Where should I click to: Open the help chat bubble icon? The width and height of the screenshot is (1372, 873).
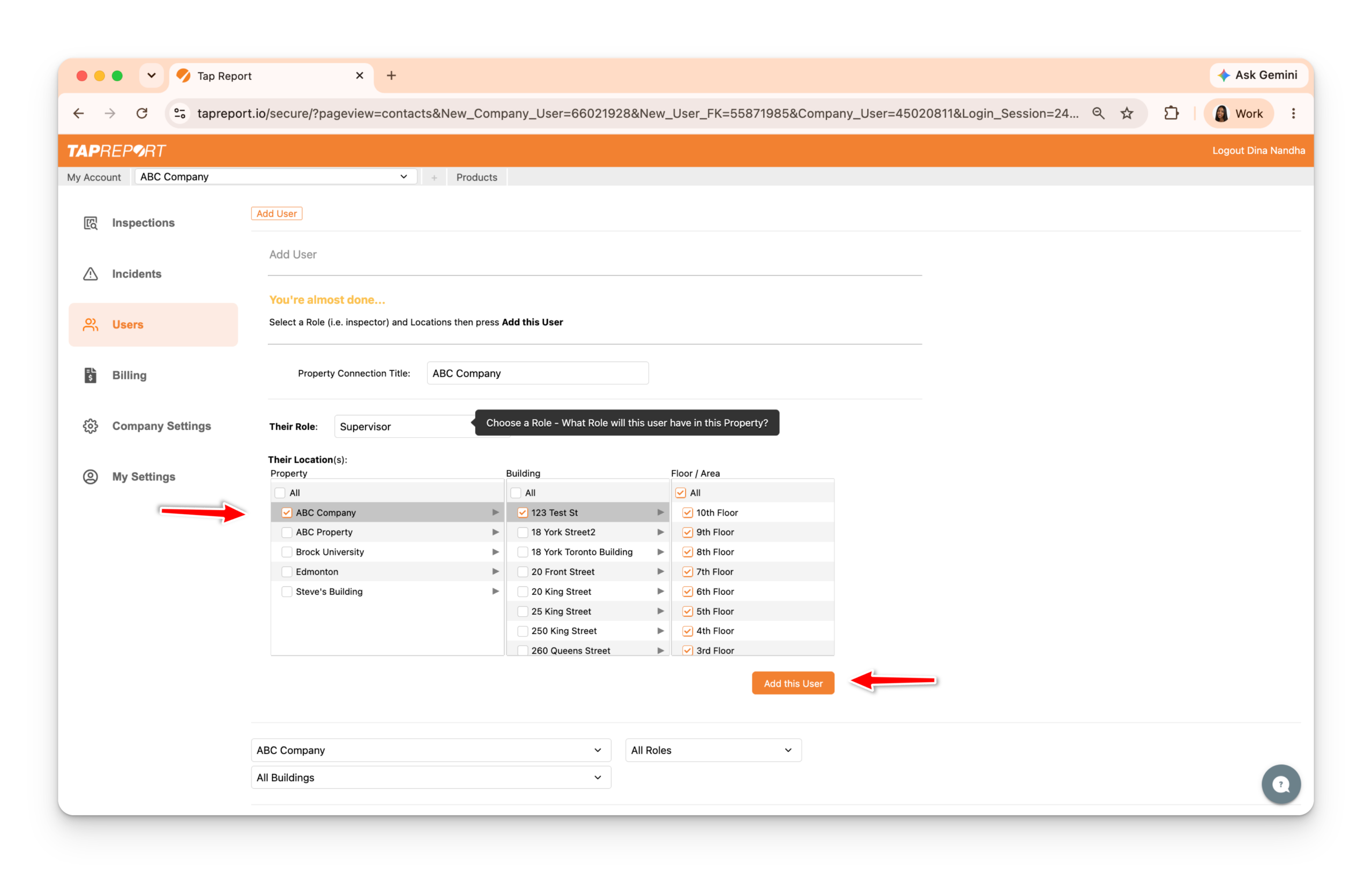1280,784
